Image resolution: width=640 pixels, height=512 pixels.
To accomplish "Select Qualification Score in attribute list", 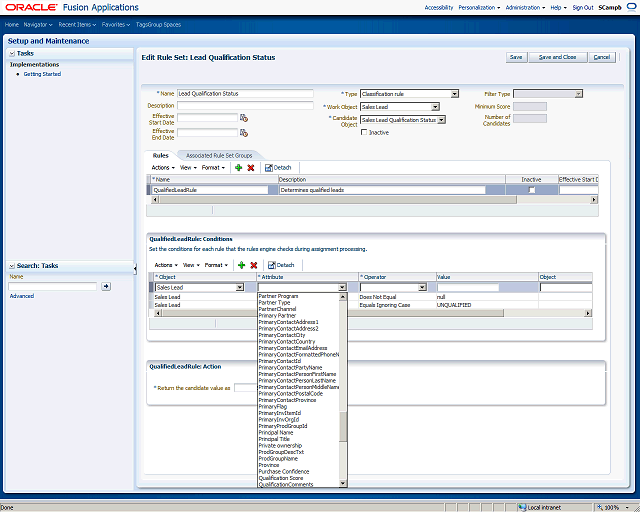I will [281, 478].
